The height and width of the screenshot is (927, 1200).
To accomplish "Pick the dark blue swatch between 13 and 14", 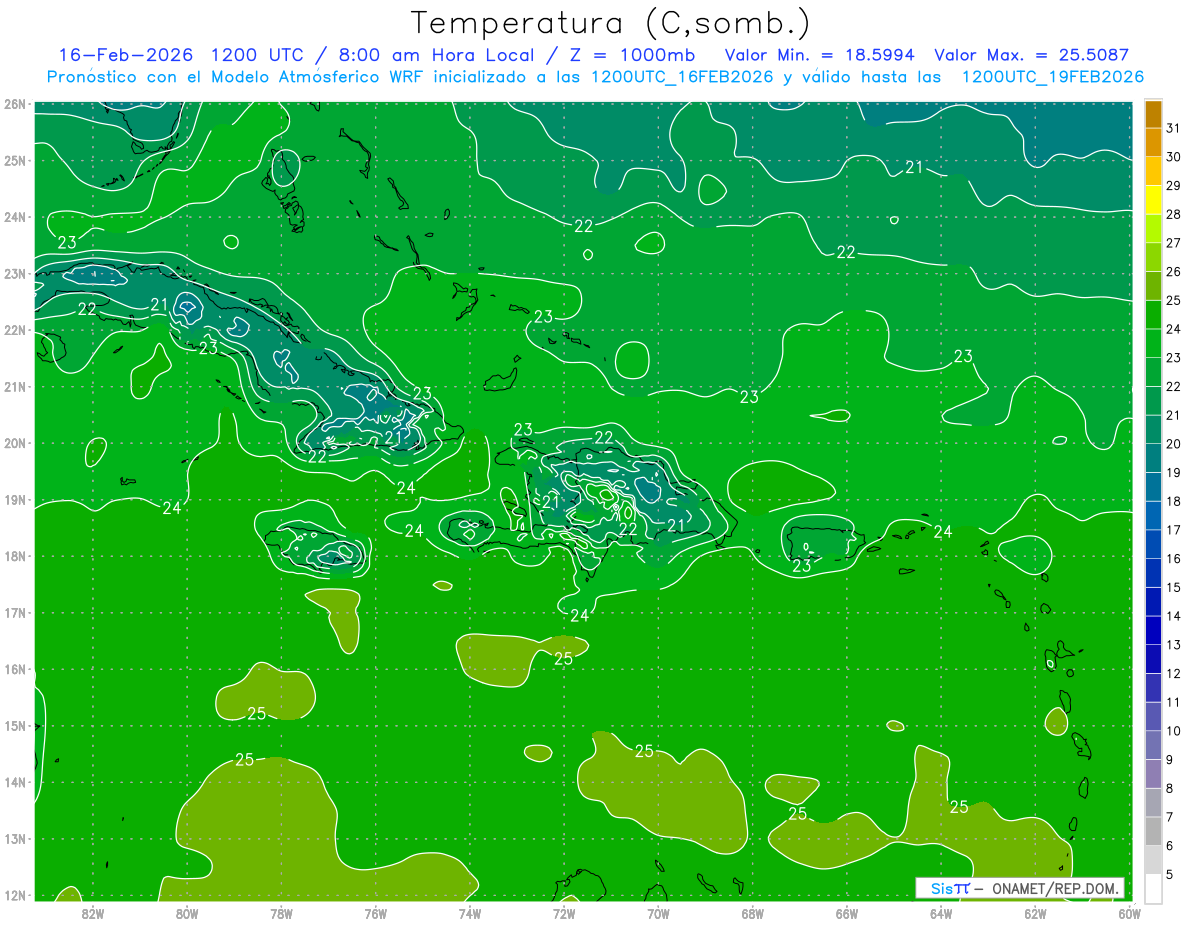I will click(1153, 630).
